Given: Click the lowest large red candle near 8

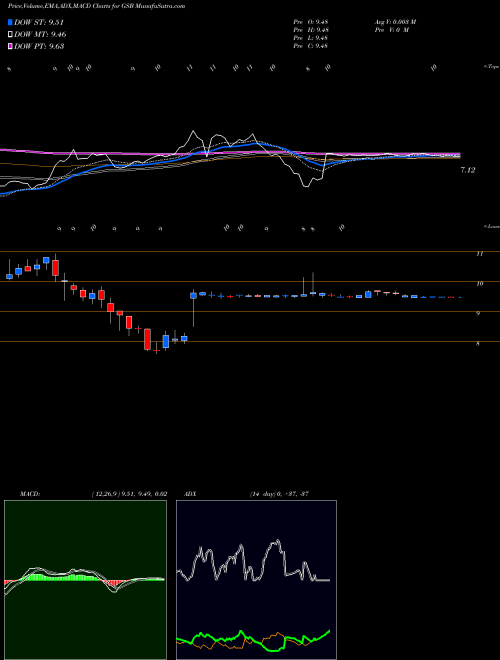Looking at the screenshot, I should (x=147, y=339).
